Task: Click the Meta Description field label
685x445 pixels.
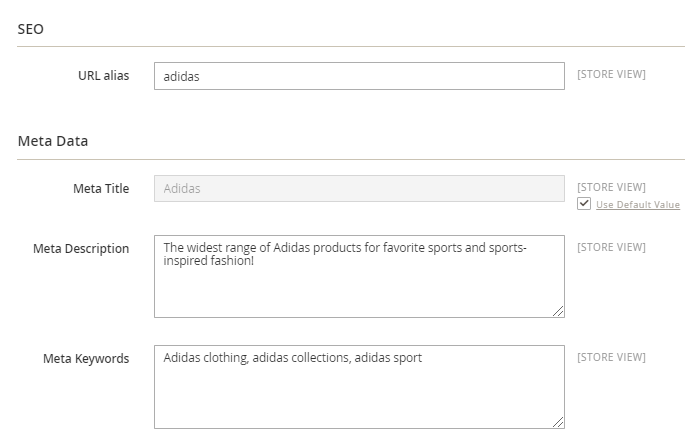Action: pos(81,248)
